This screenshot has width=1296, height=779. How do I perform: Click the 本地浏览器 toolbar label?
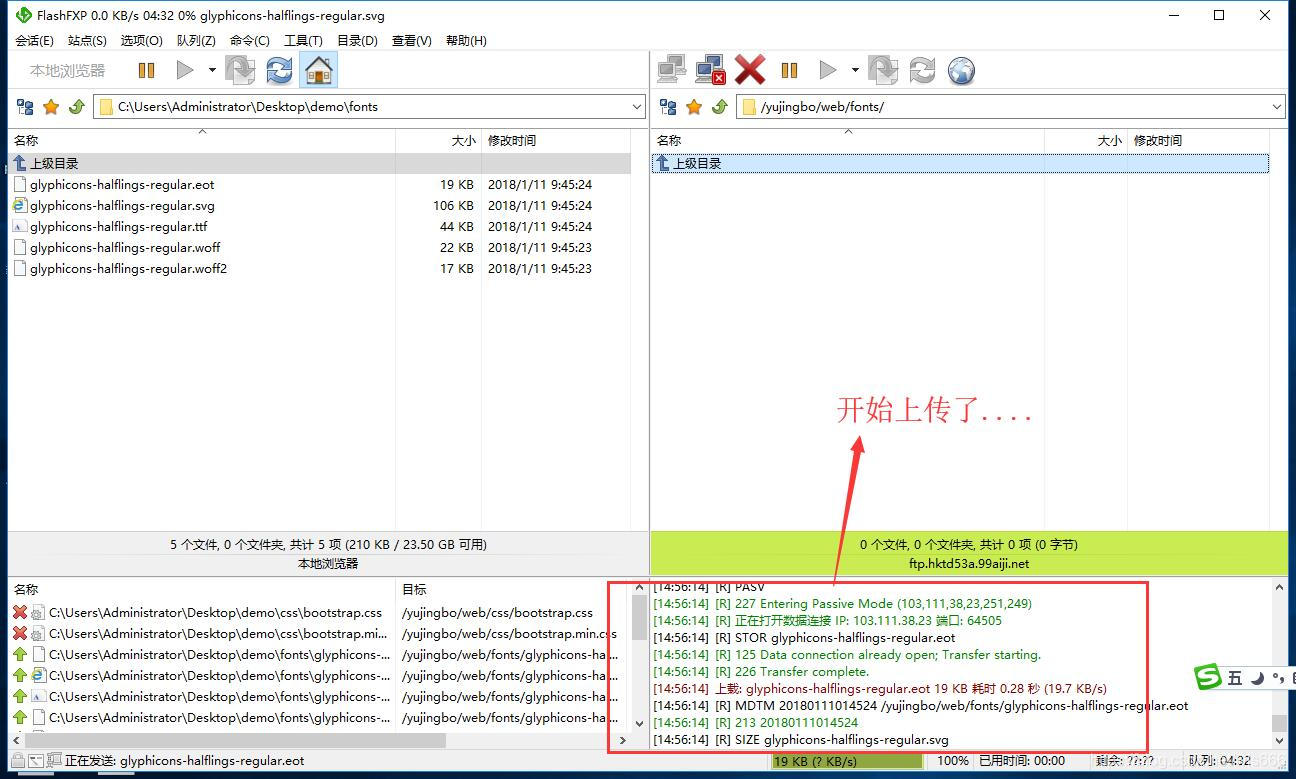tap(67, 70)
